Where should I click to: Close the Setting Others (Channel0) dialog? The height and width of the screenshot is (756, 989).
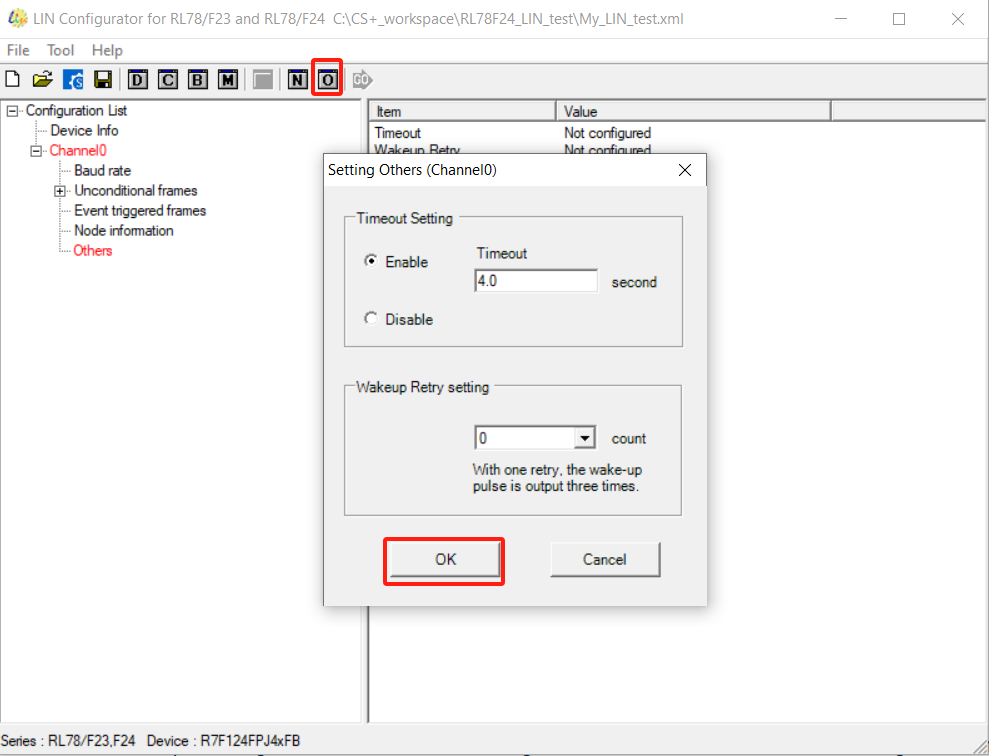point(685,170)
